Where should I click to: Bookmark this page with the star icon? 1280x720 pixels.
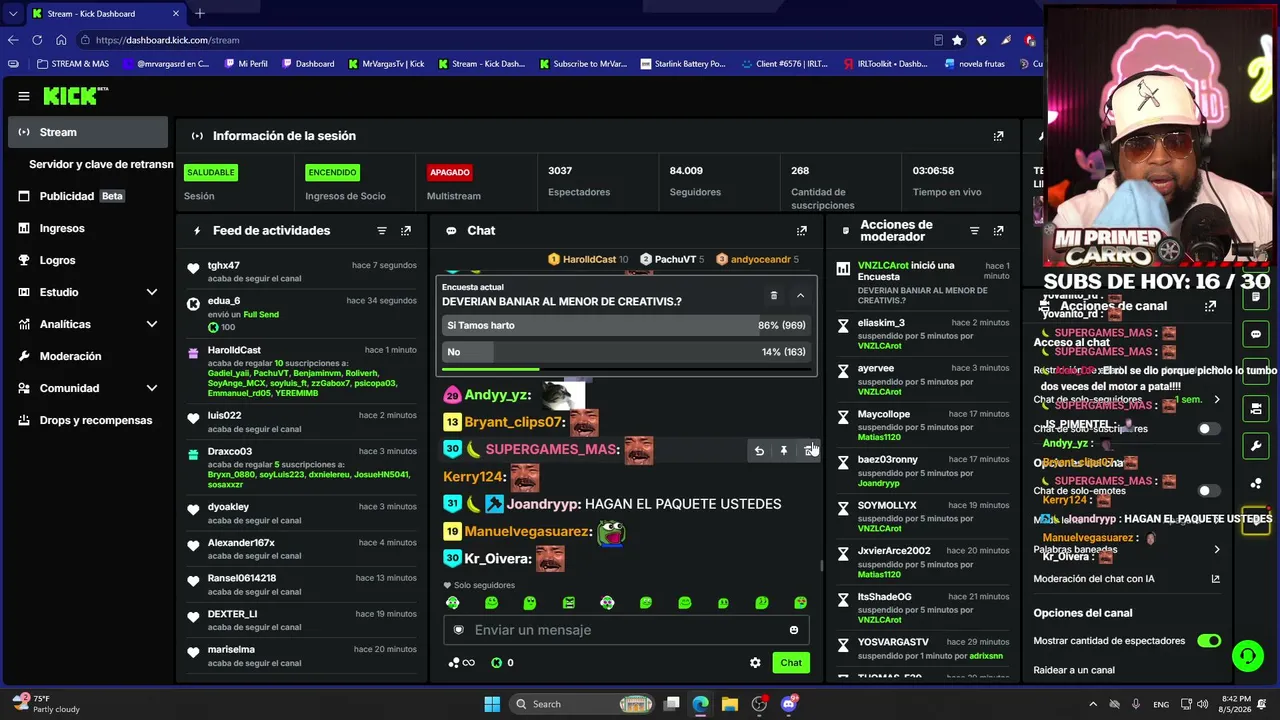pyautogui.click(x=957, y=40)
